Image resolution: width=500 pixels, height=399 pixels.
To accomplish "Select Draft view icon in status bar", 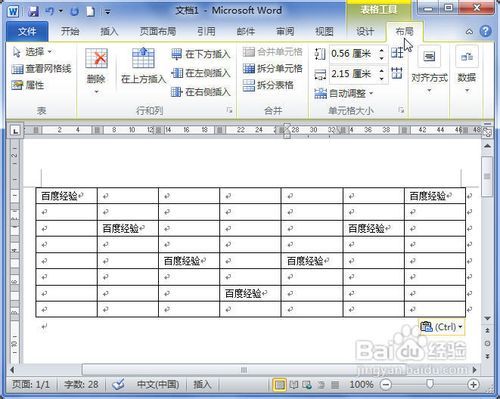I will (335, 385).
